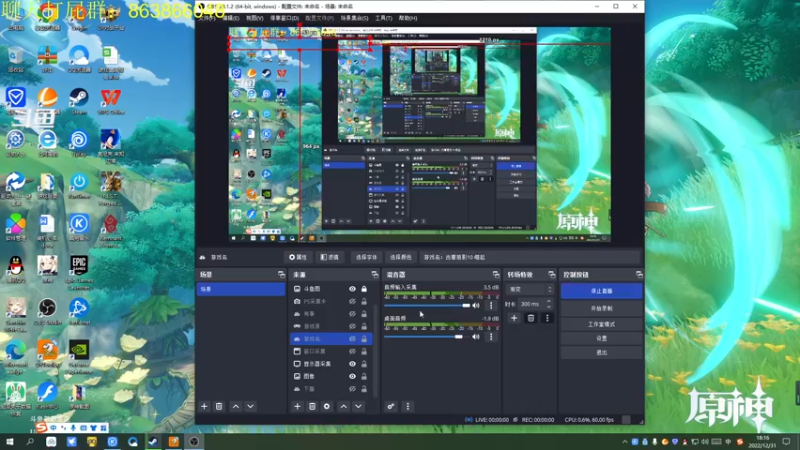Hide the 显示器采集 source via its eye icon
The width and height of the screenshot is (800, 450).
[x=353, y=364]
